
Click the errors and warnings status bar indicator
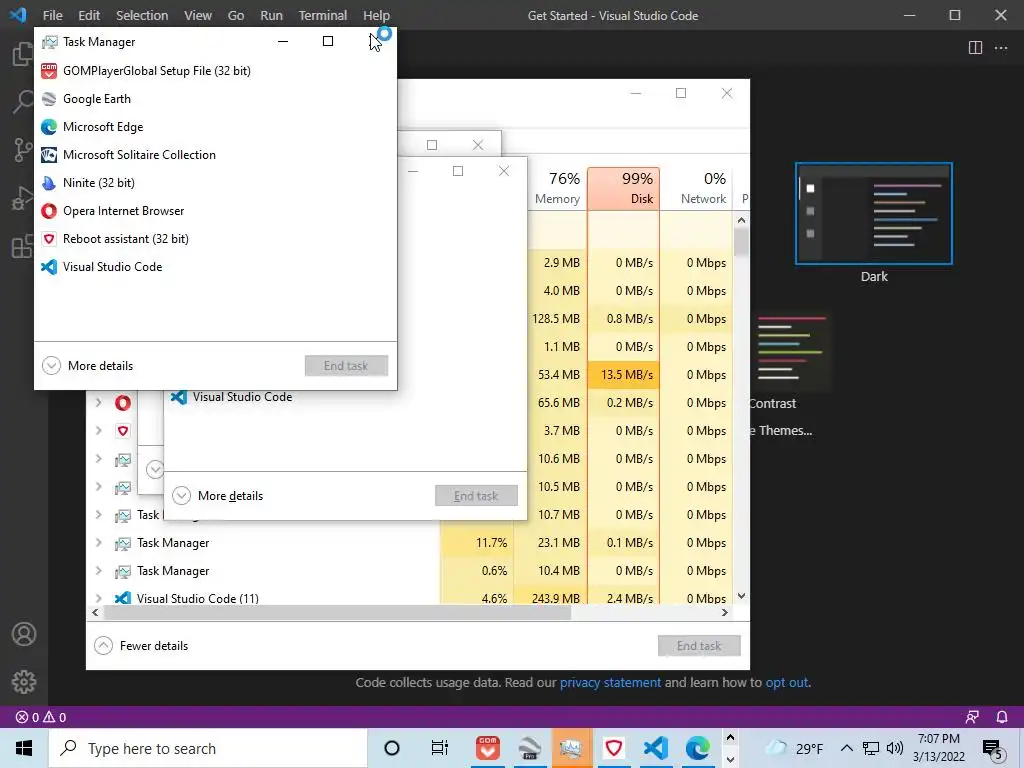click(41, 717)
